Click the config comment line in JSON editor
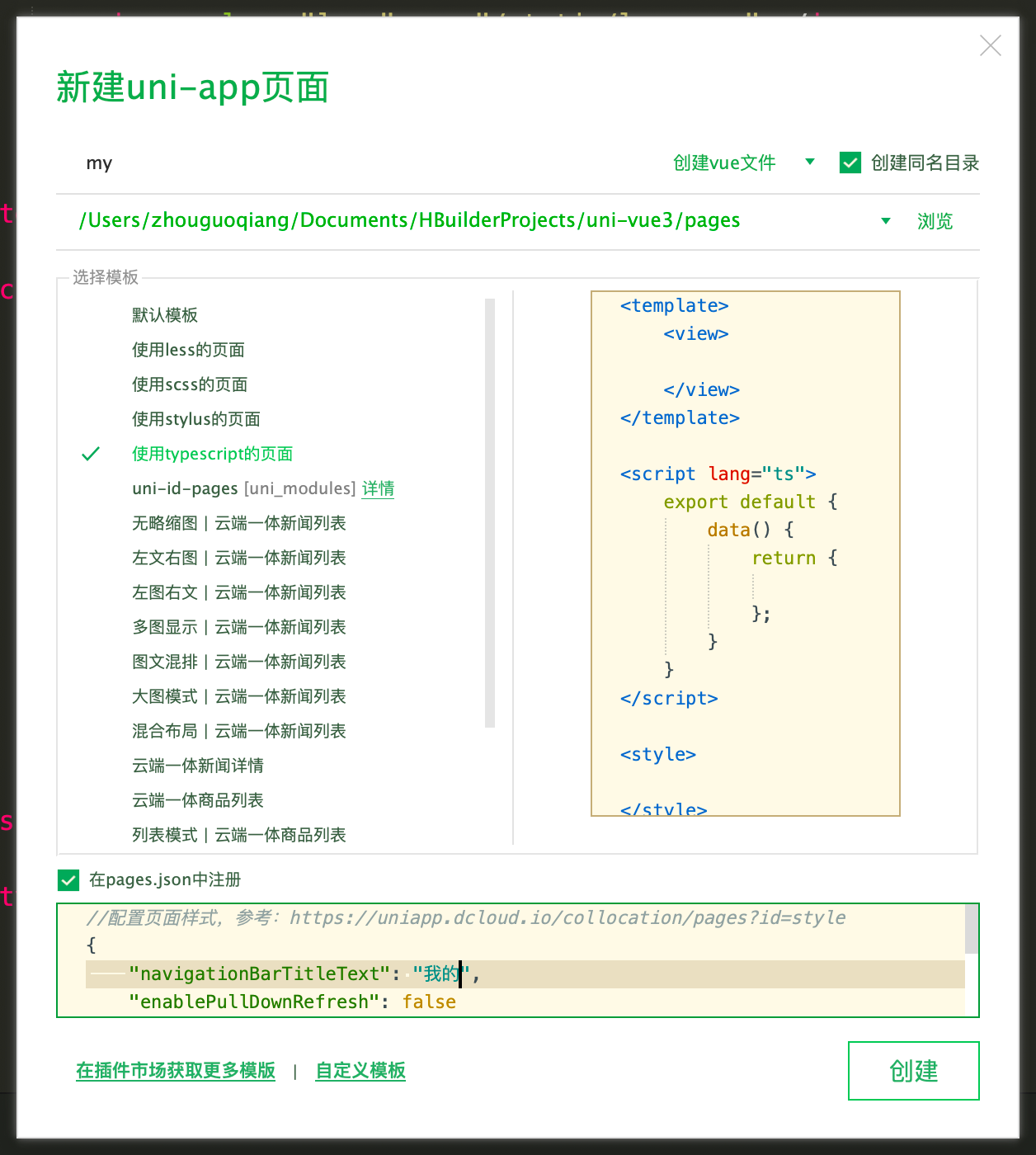 466,918
